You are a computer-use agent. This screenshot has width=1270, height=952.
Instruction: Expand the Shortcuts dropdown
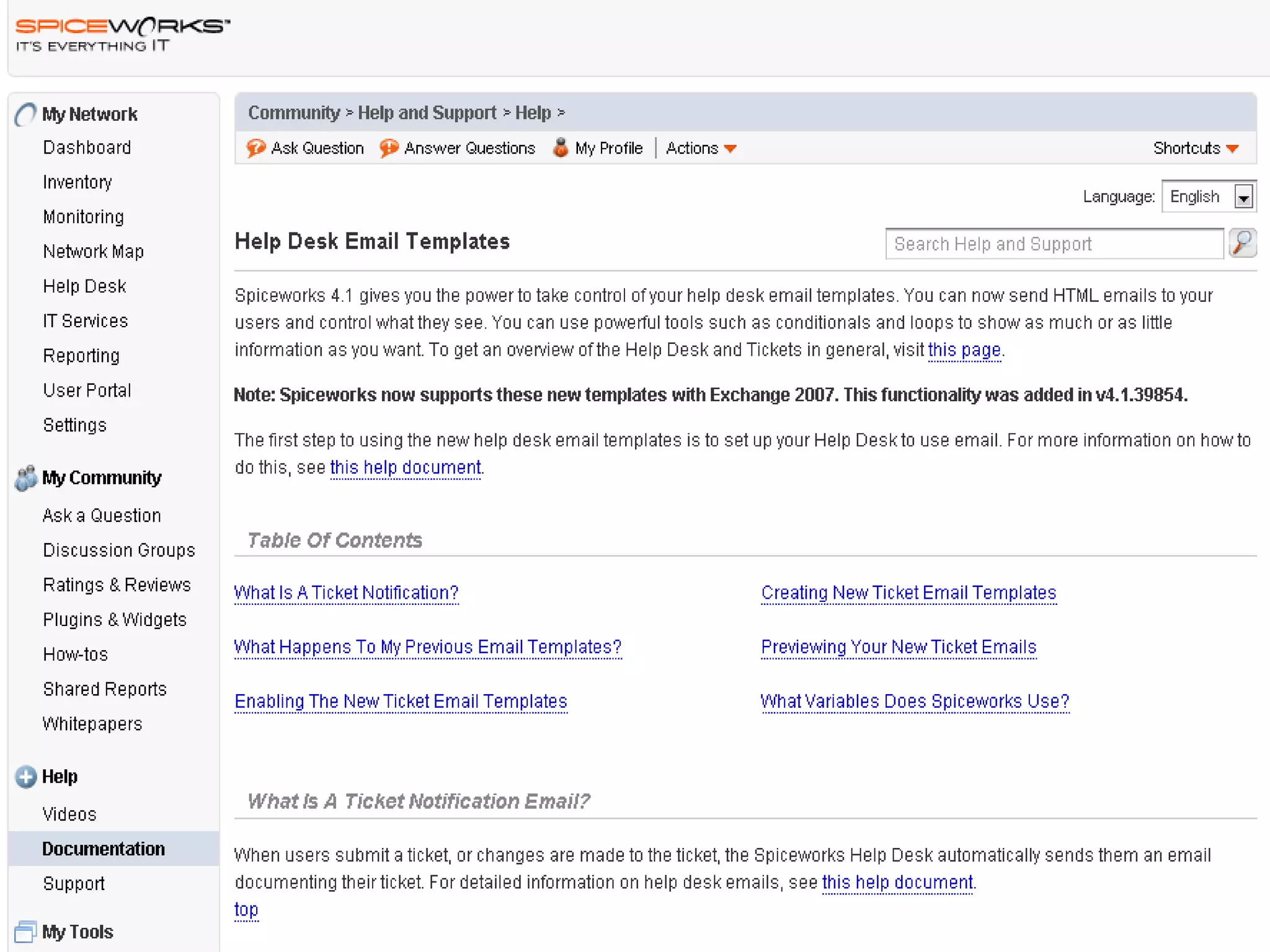[x=1195, y=148]
